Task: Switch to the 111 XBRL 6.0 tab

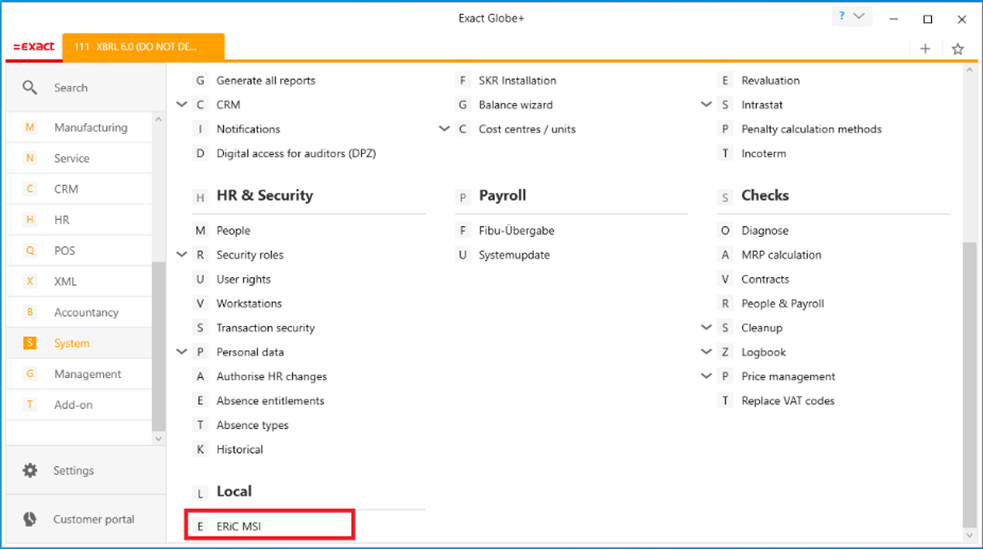Action: coord(142,47)
